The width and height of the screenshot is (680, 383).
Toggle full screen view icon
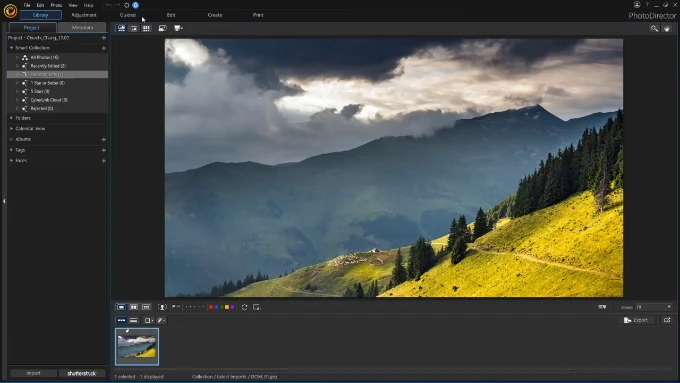coord(162,28)
